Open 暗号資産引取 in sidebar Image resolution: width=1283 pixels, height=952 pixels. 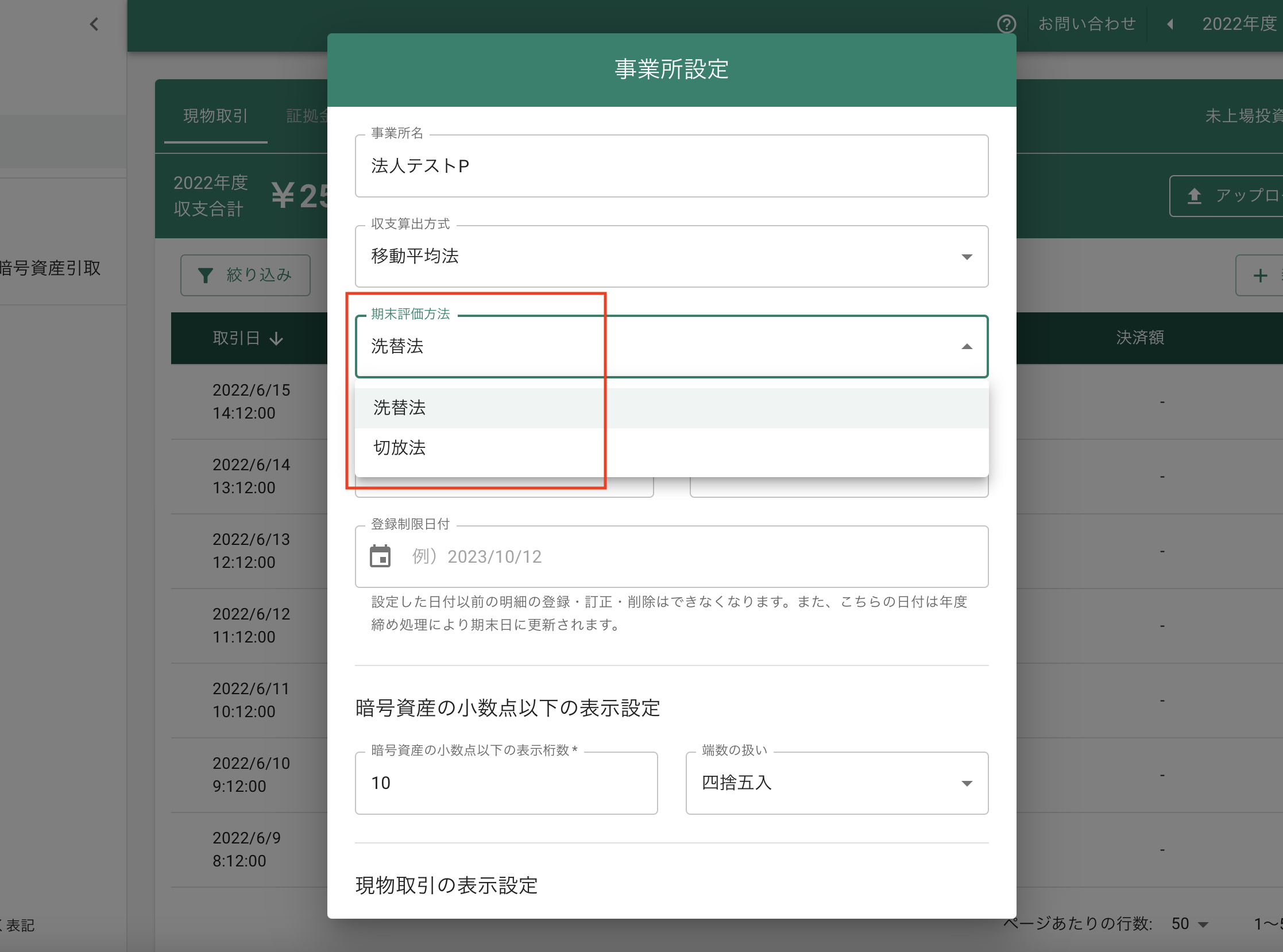[x=50, y=268]
